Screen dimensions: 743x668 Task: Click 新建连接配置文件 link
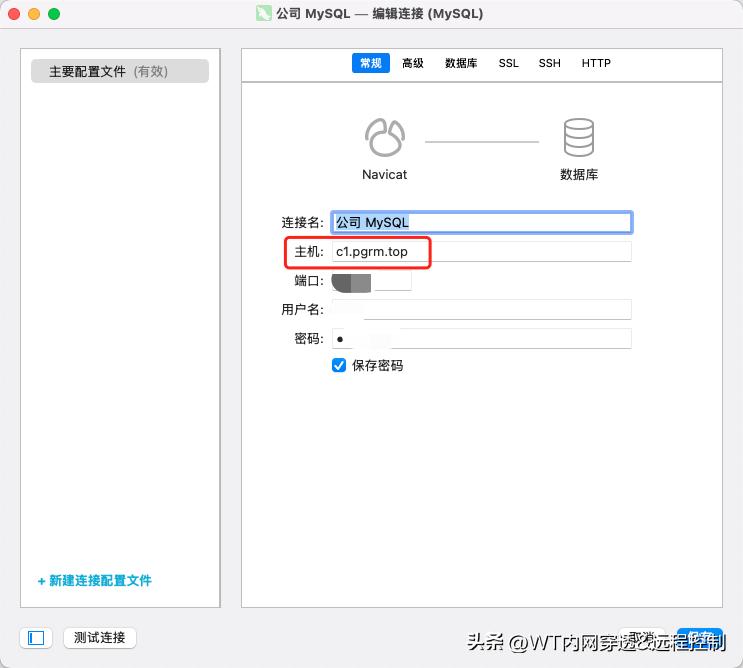coord(95,580)
